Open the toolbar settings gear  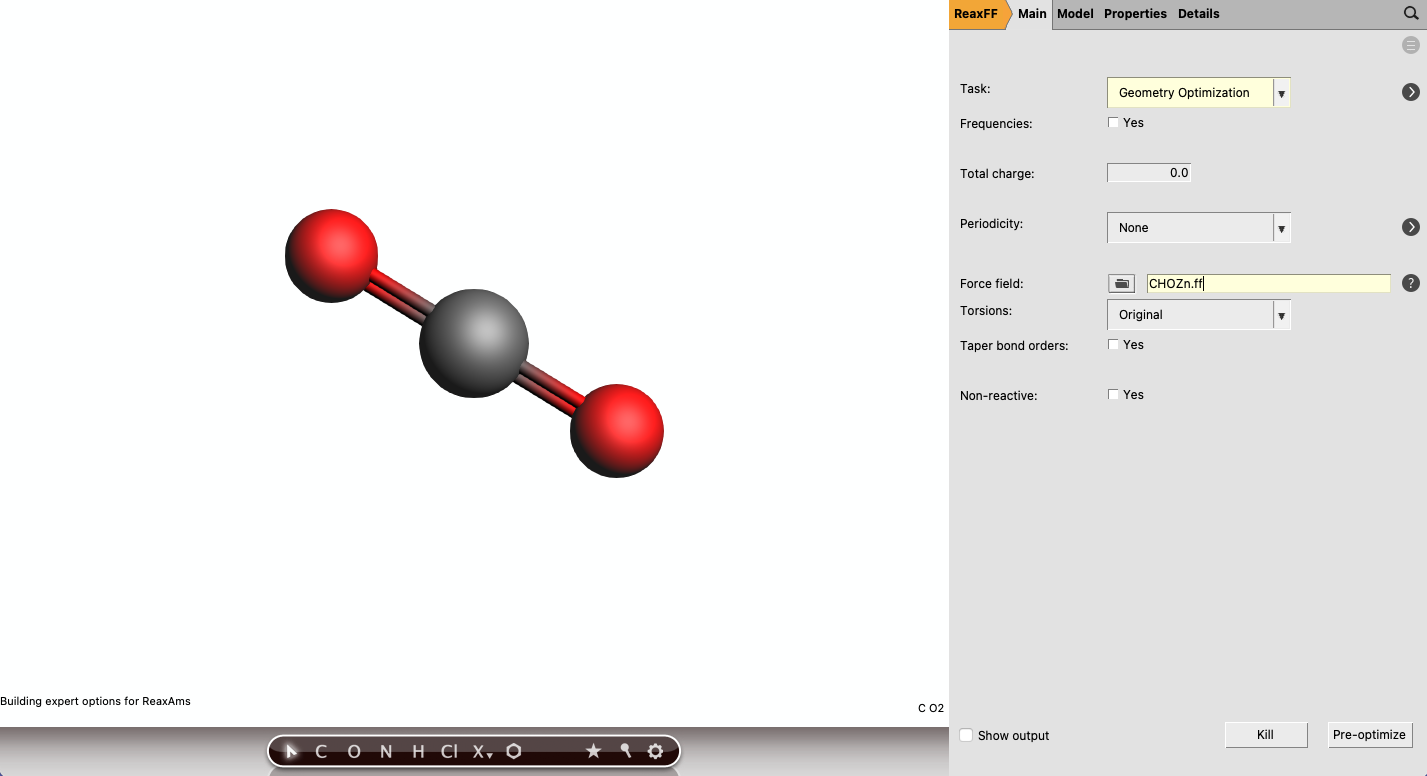coord(654,751)
